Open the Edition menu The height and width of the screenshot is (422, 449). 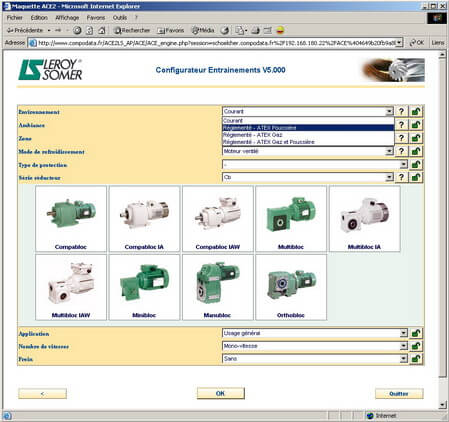(x=39, y=18)
